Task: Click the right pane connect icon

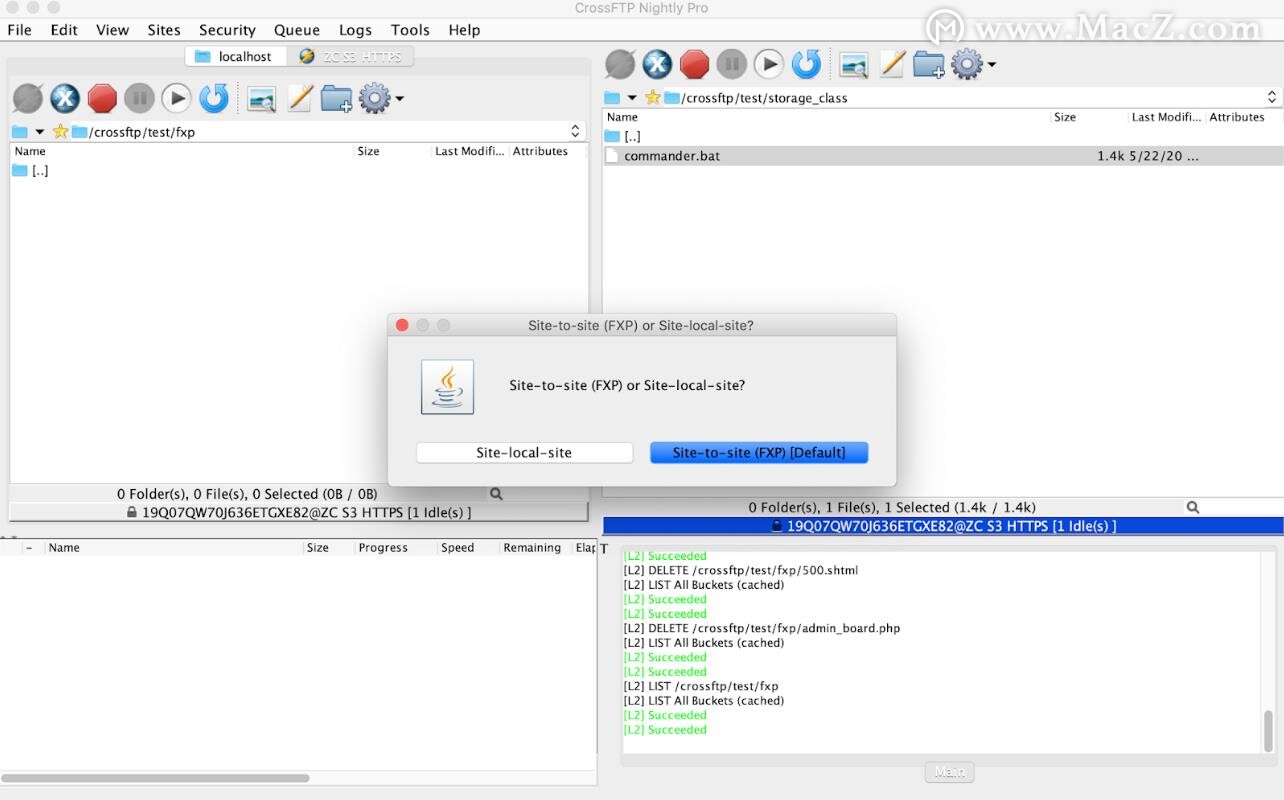Action: (620, 64)
